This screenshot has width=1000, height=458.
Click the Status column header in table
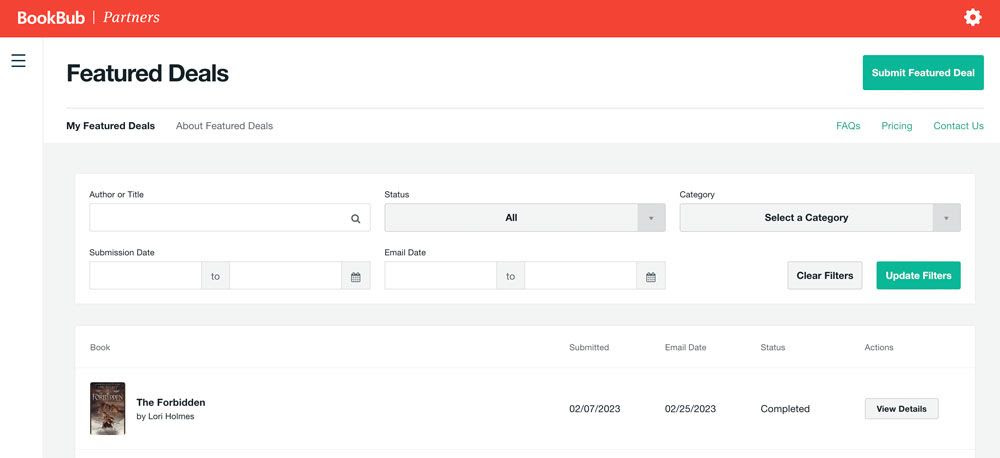[773, 348]
